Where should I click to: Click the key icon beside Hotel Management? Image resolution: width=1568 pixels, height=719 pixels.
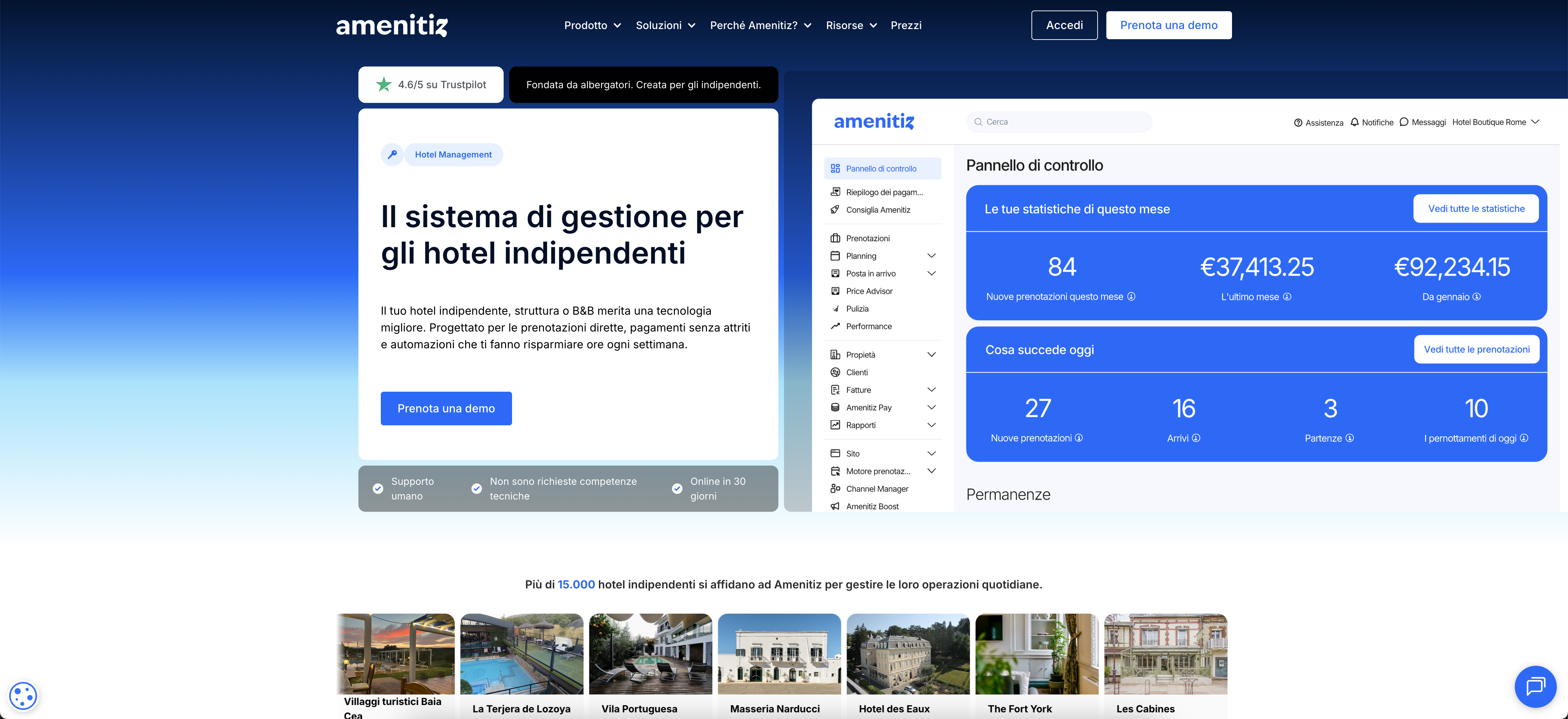392,155
